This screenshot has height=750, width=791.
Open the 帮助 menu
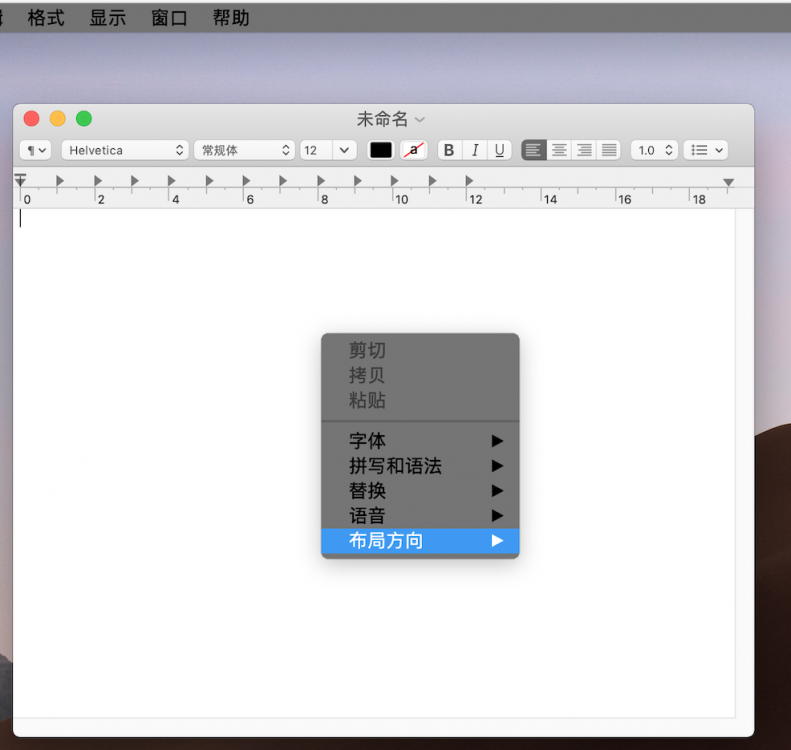231,18
